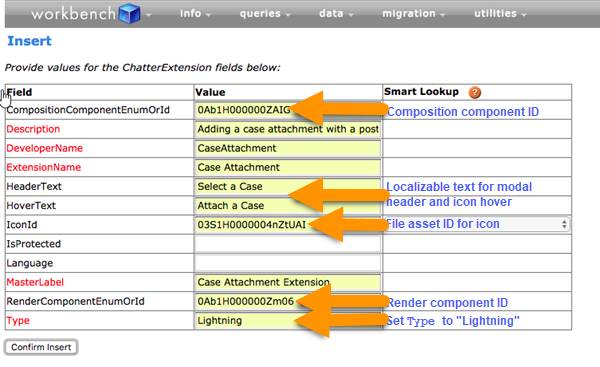Click the 'RenderComponentEnumOrId' field label
The image size is (600, 367).
point(75,301)
